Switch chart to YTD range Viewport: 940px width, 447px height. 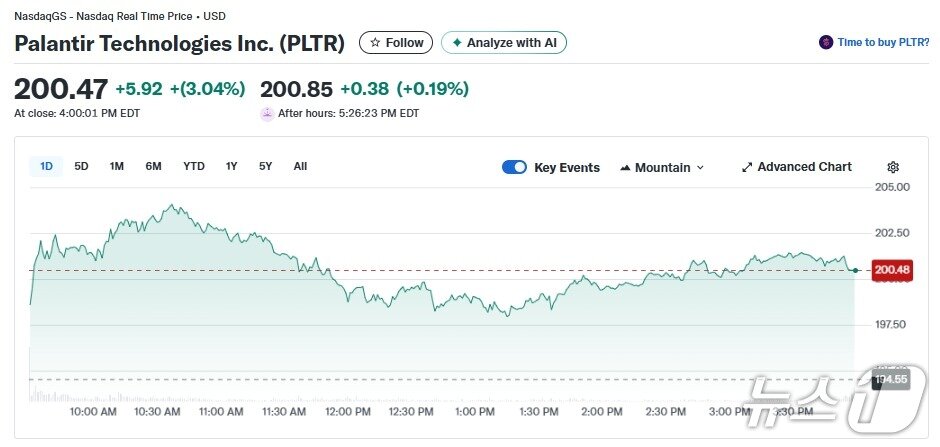[194, 166]
